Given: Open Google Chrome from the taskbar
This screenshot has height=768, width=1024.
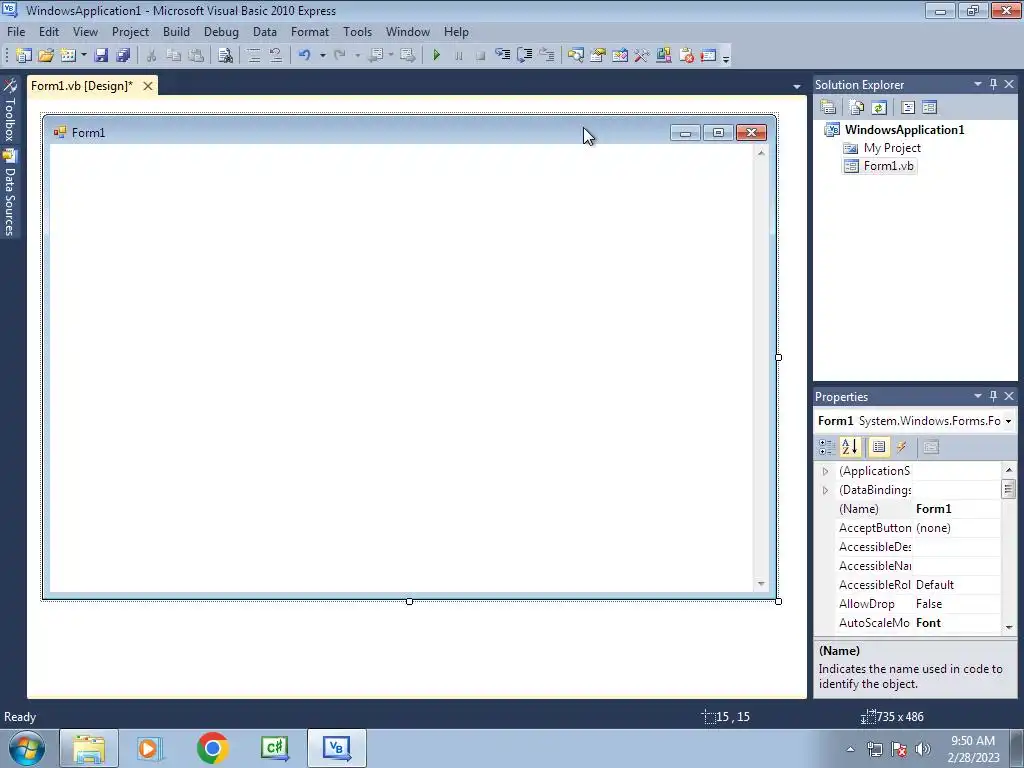Looking at the screenshot, I should (x=212, y=748).
